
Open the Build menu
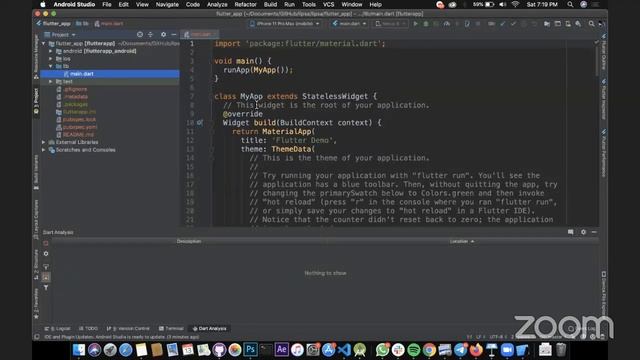pos(270,4)
